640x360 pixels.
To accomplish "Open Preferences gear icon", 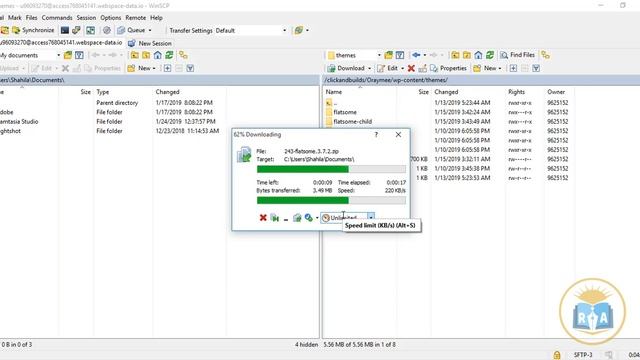I will point(107,30).
